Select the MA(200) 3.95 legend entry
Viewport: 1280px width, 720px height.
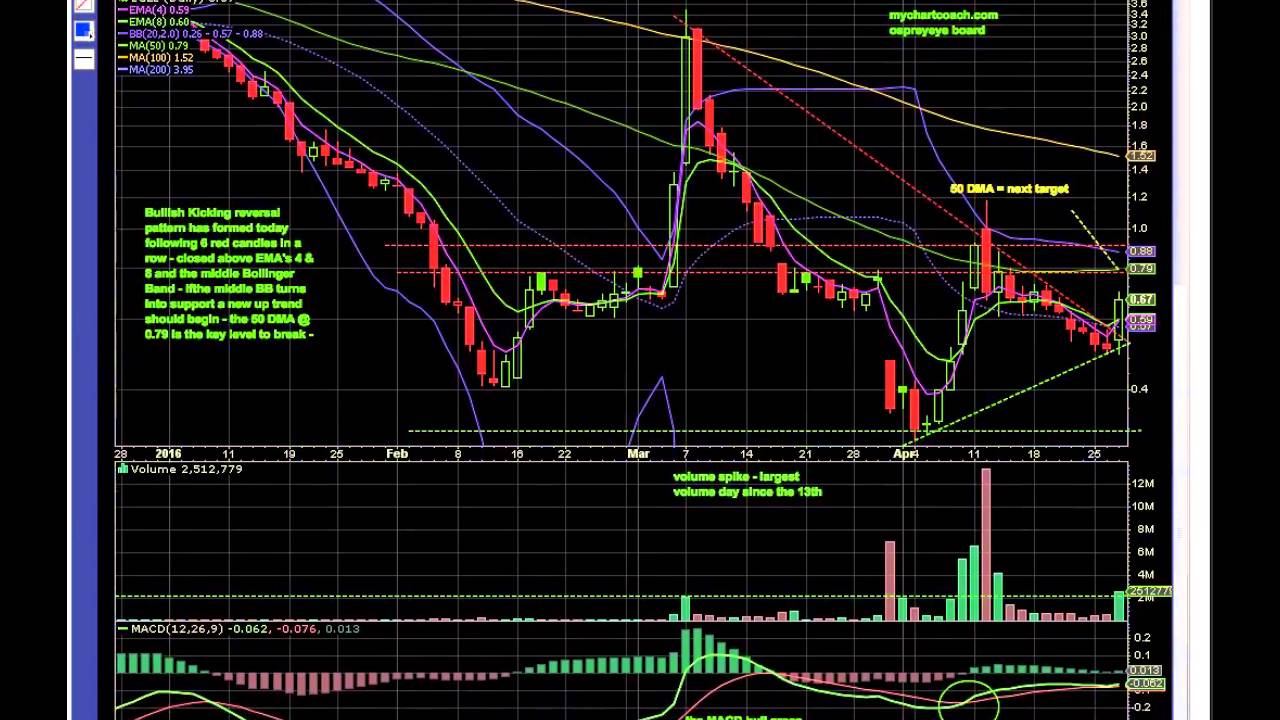[156, 70]
